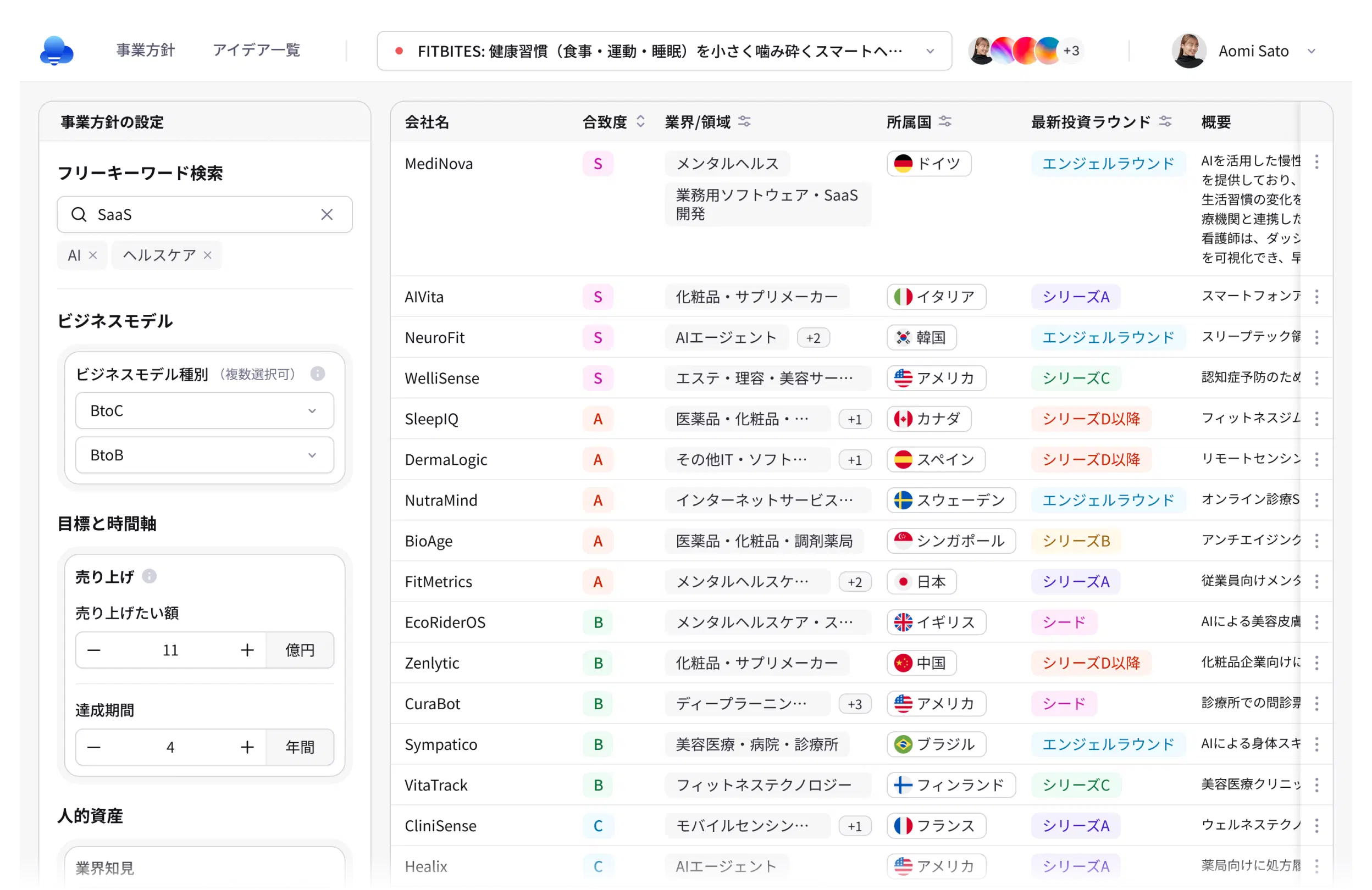
Task: Sort the table by 合致度
Action: point(640,121)
